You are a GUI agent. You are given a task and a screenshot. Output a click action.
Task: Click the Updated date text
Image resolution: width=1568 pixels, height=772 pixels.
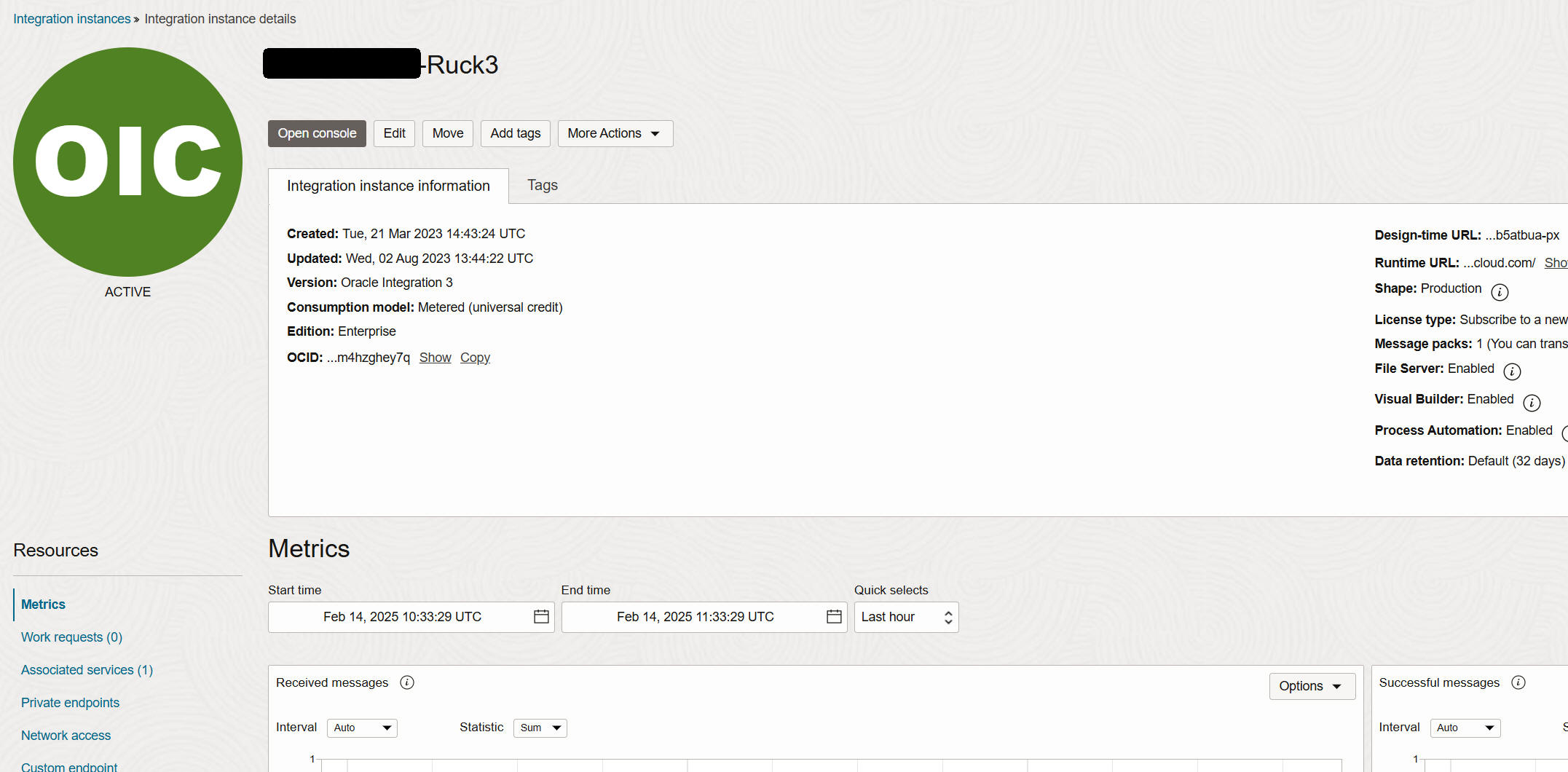(410, 259)
